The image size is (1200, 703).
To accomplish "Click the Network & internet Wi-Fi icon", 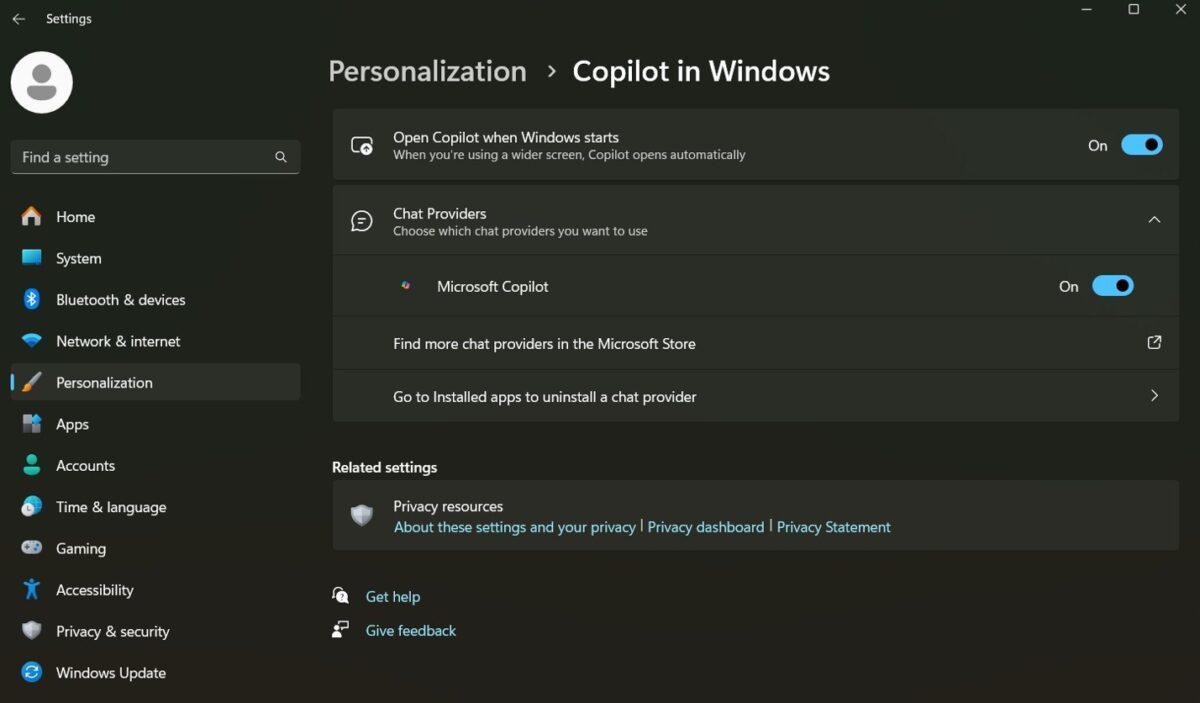I will (x=32, y=341).
